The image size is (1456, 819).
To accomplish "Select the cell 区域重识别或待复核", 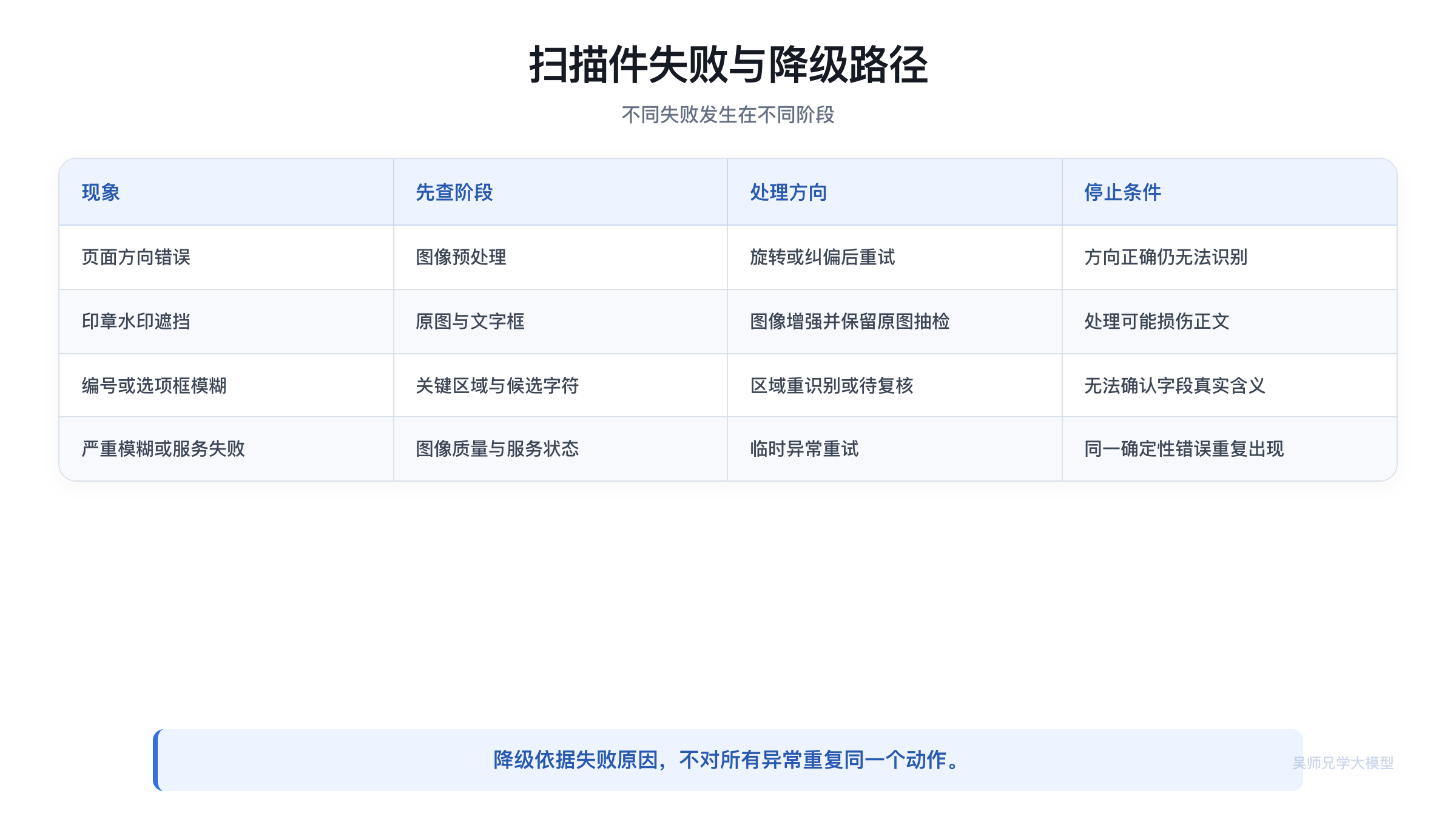I will (x=895, y=385).
